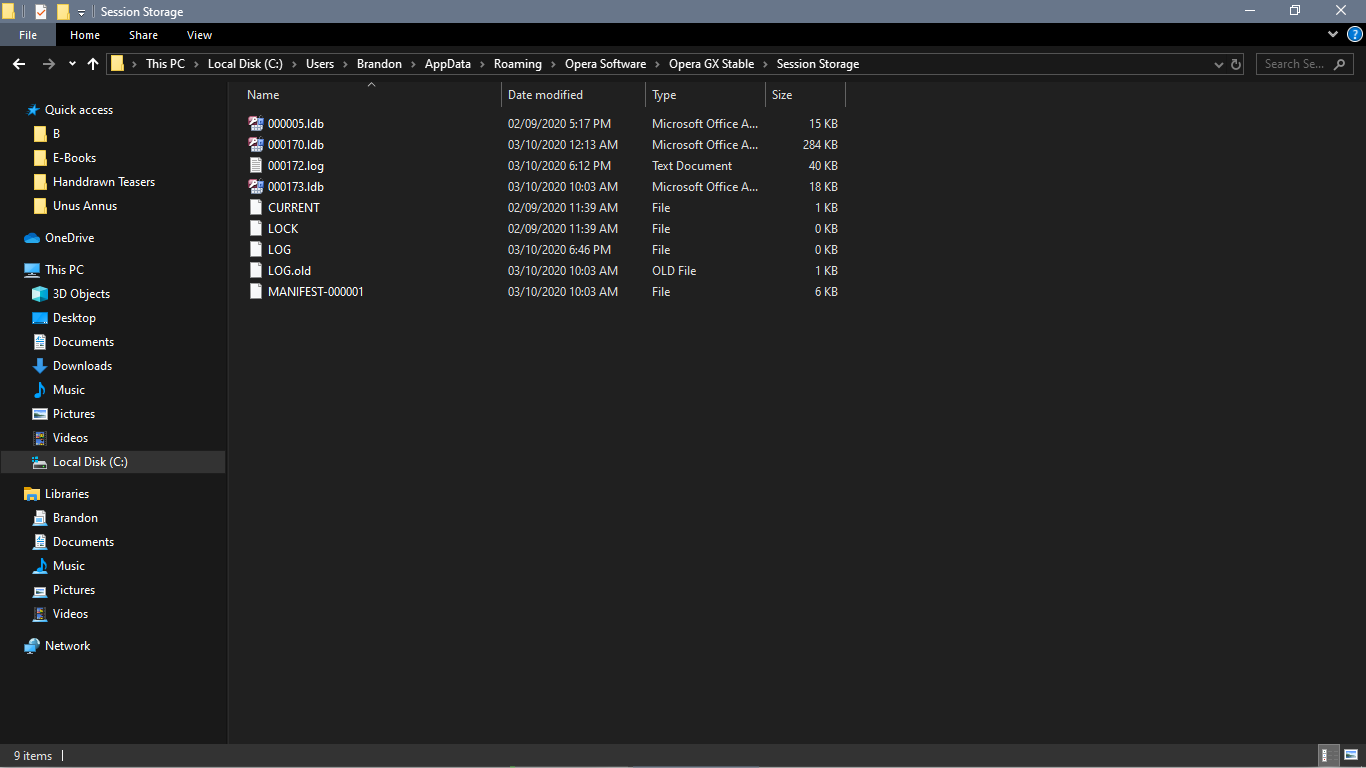Select the CURRENT file icon
Image resolution: width=1366 pixels, height=768 pixels.
tap(256, 208)
